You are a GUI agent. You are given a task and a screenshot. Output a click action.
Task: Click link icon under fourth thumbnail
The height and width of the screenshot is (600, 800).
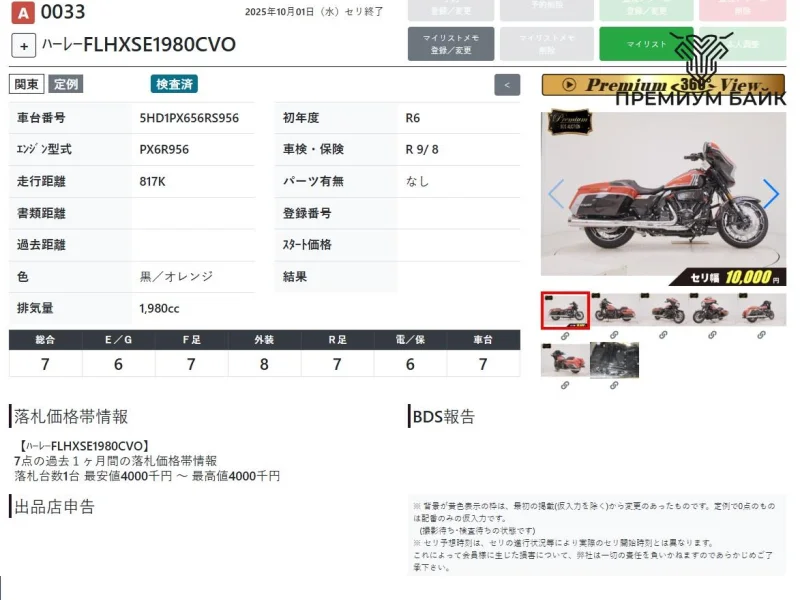click(x=712, y=335)
